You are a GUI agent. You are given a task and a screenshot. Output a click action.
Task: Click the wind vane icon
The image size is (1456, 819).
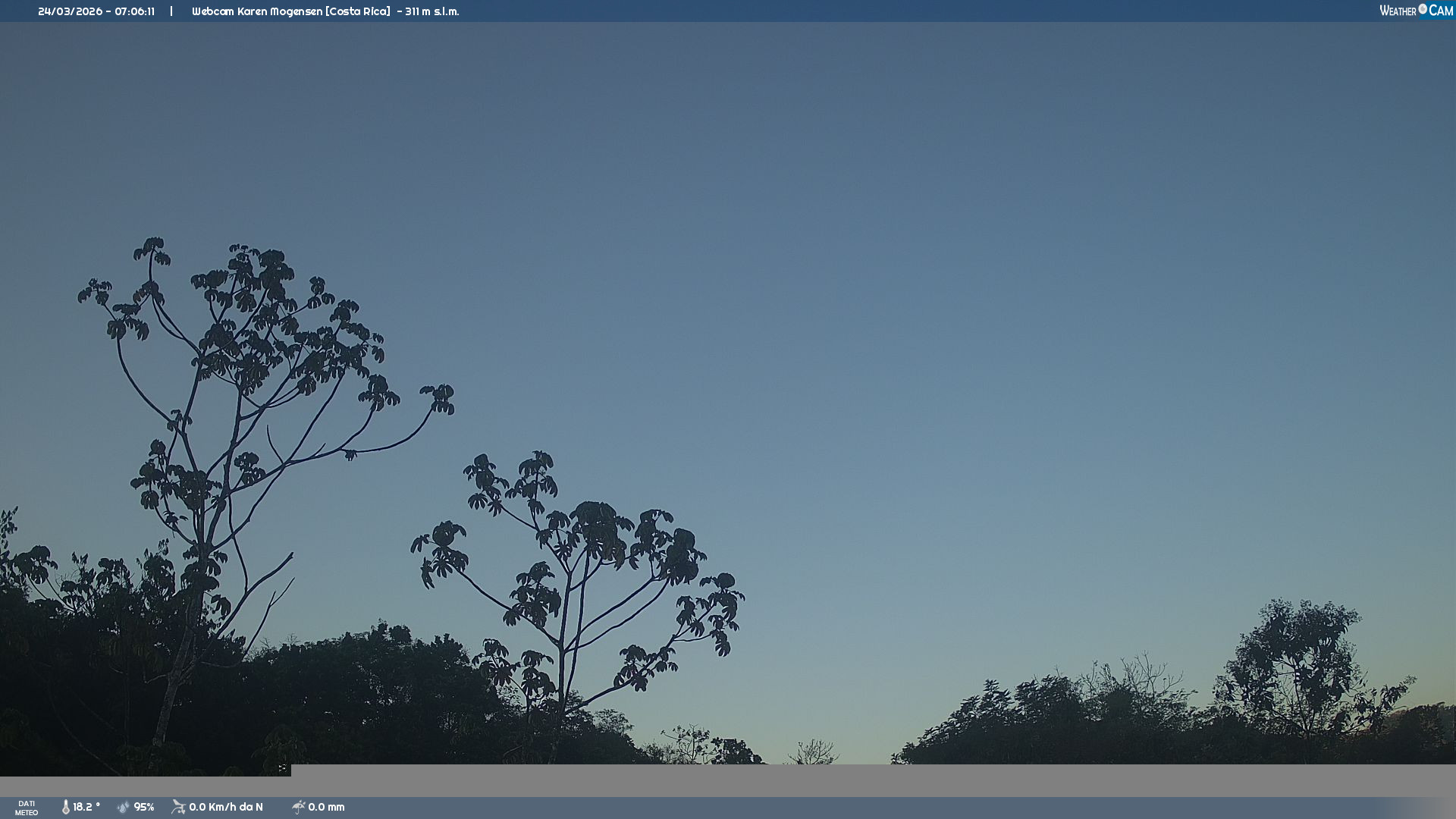[x=178, y=807]
